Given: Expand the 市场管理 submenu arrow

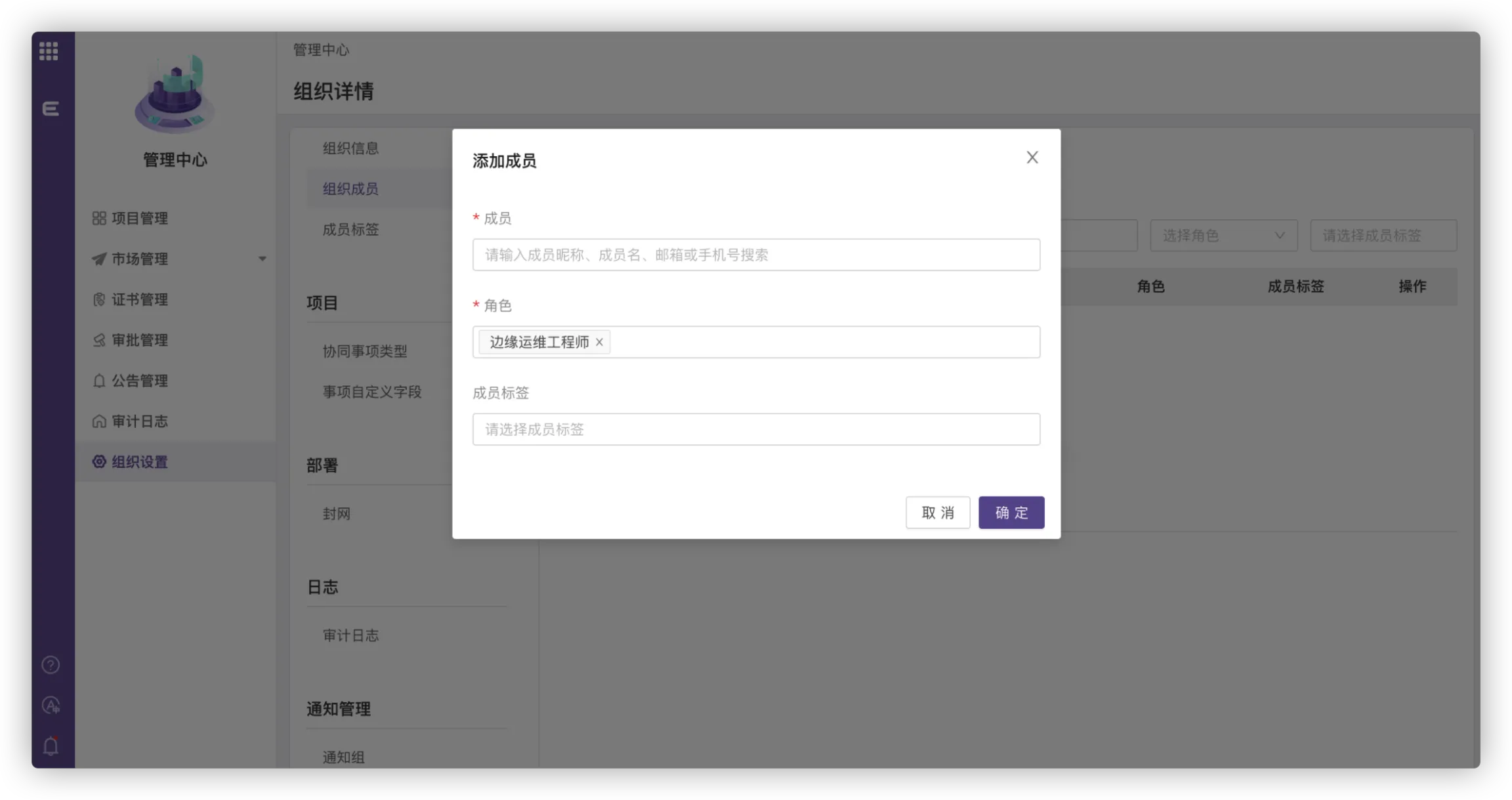Looking at the screenshot, I should click(x=262, y=259).
